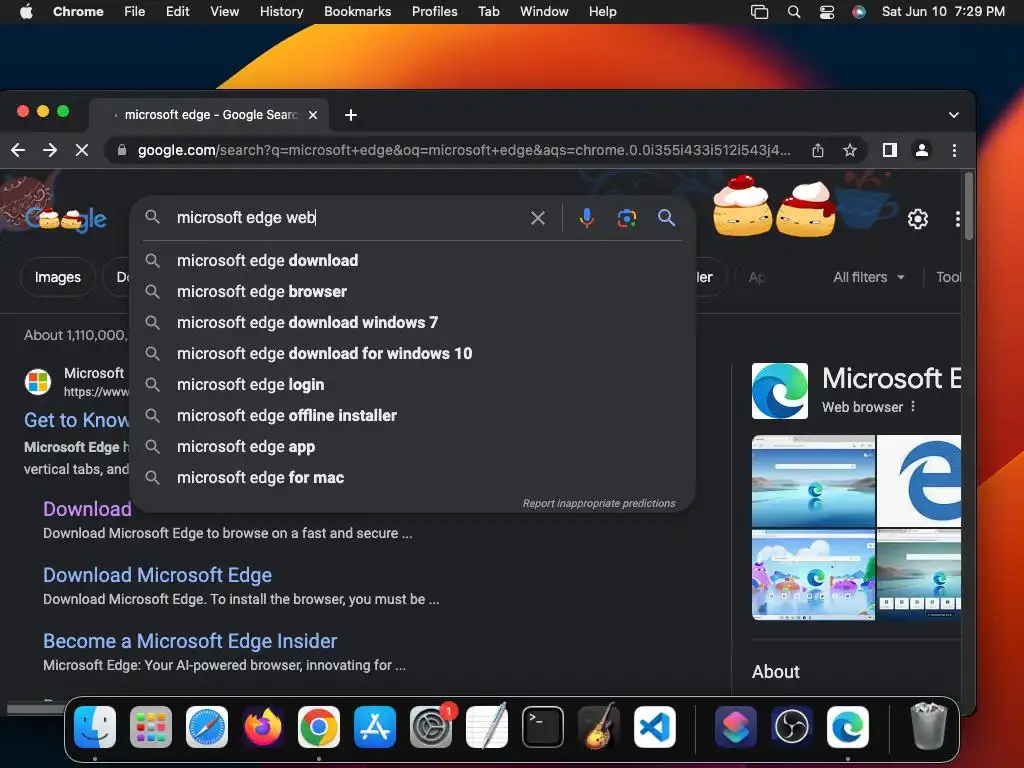This screenshot has height=768, width=1024.
Task: Expand the All filters dropdown
Action: 869,277
